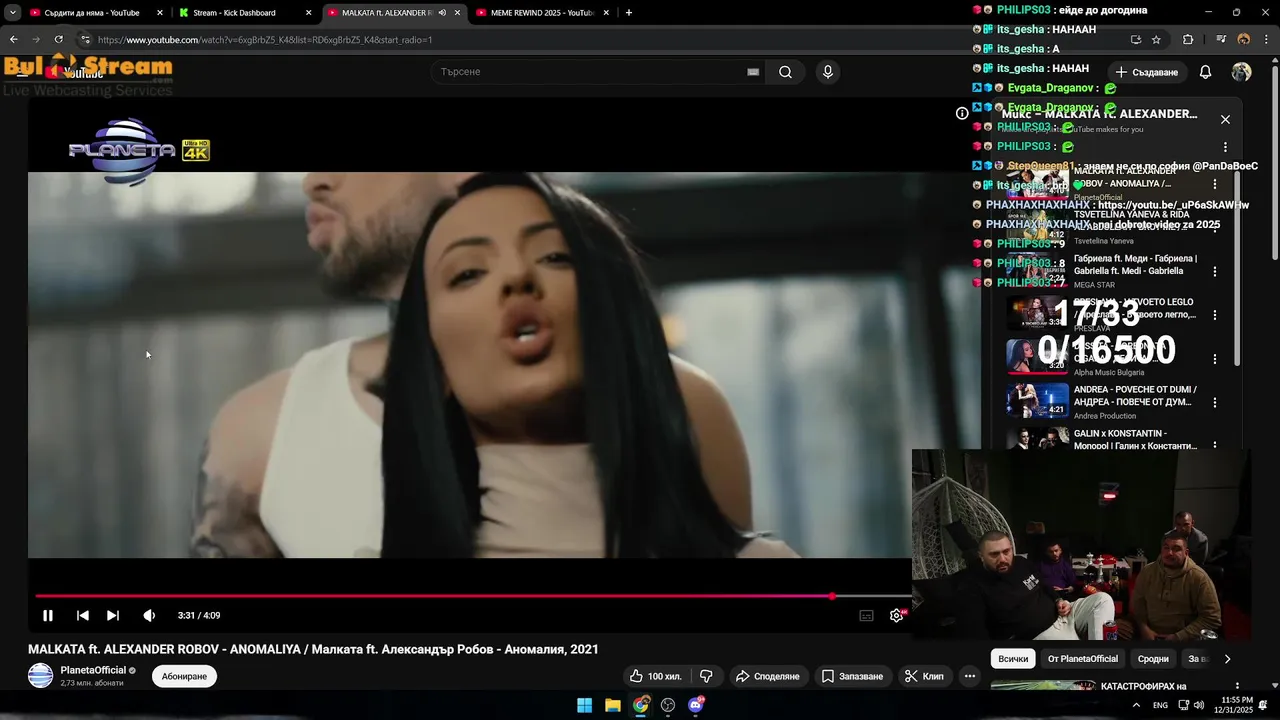Open options for PRESLAVA playlist item

coord(1215,315)
